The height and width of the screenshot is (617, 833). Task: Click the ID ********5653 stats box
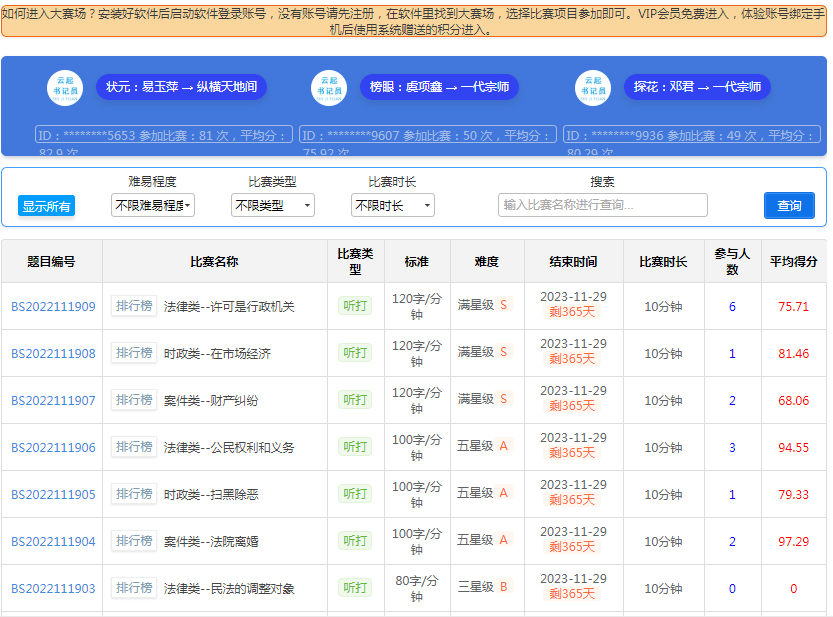(x=164, y=134)
